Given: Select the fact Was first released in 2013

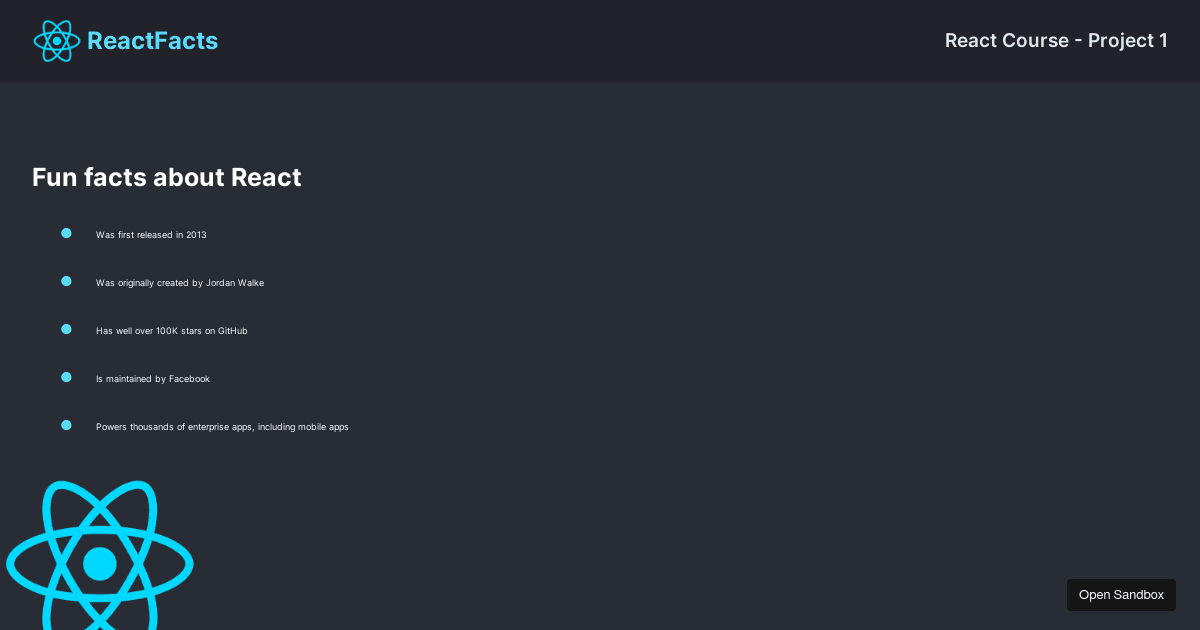Looking at the screenshot, I should coord(151,235).
